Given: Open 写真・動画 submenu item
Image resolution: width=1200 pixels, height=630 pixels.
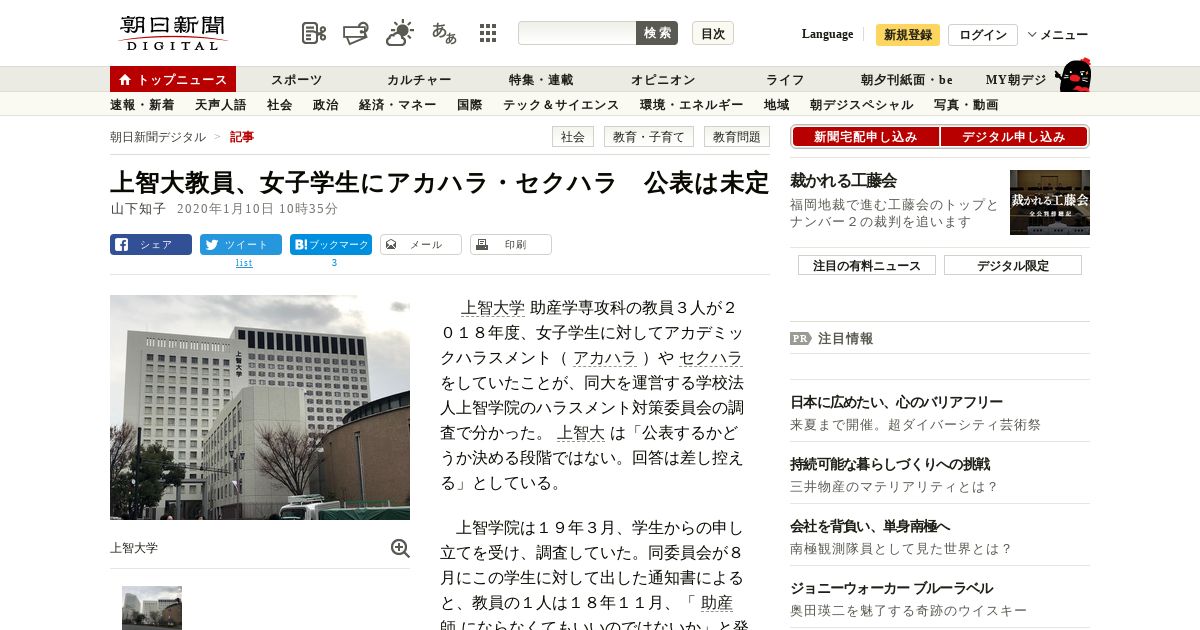Looking at the screenshot, I should tap(966, 105).
